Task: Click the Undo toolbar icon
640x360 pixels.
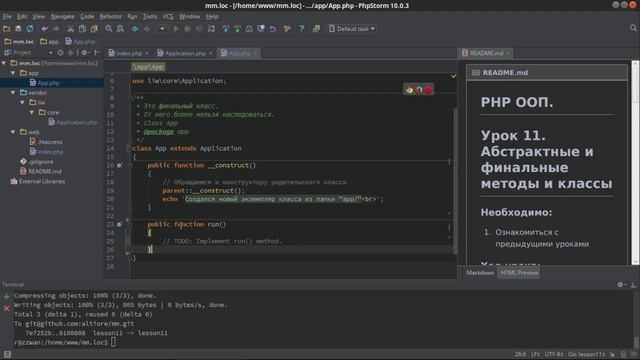Action: coord(44,29)
